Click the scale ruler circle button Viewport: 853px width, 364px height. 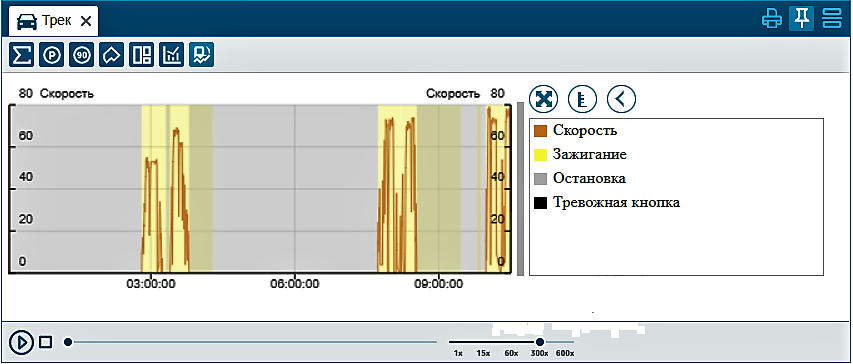point(582,99)
